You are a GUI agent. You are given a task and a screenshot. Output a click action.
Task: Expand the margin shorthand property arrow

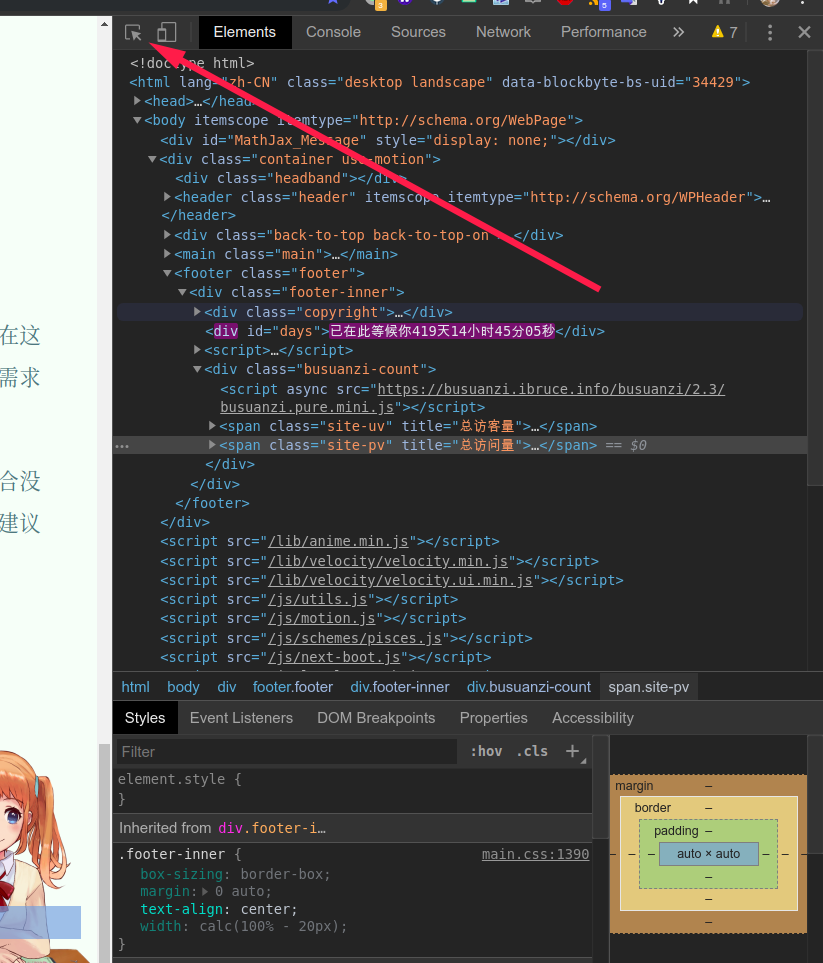pyautogui.click(x=206, y=892)
